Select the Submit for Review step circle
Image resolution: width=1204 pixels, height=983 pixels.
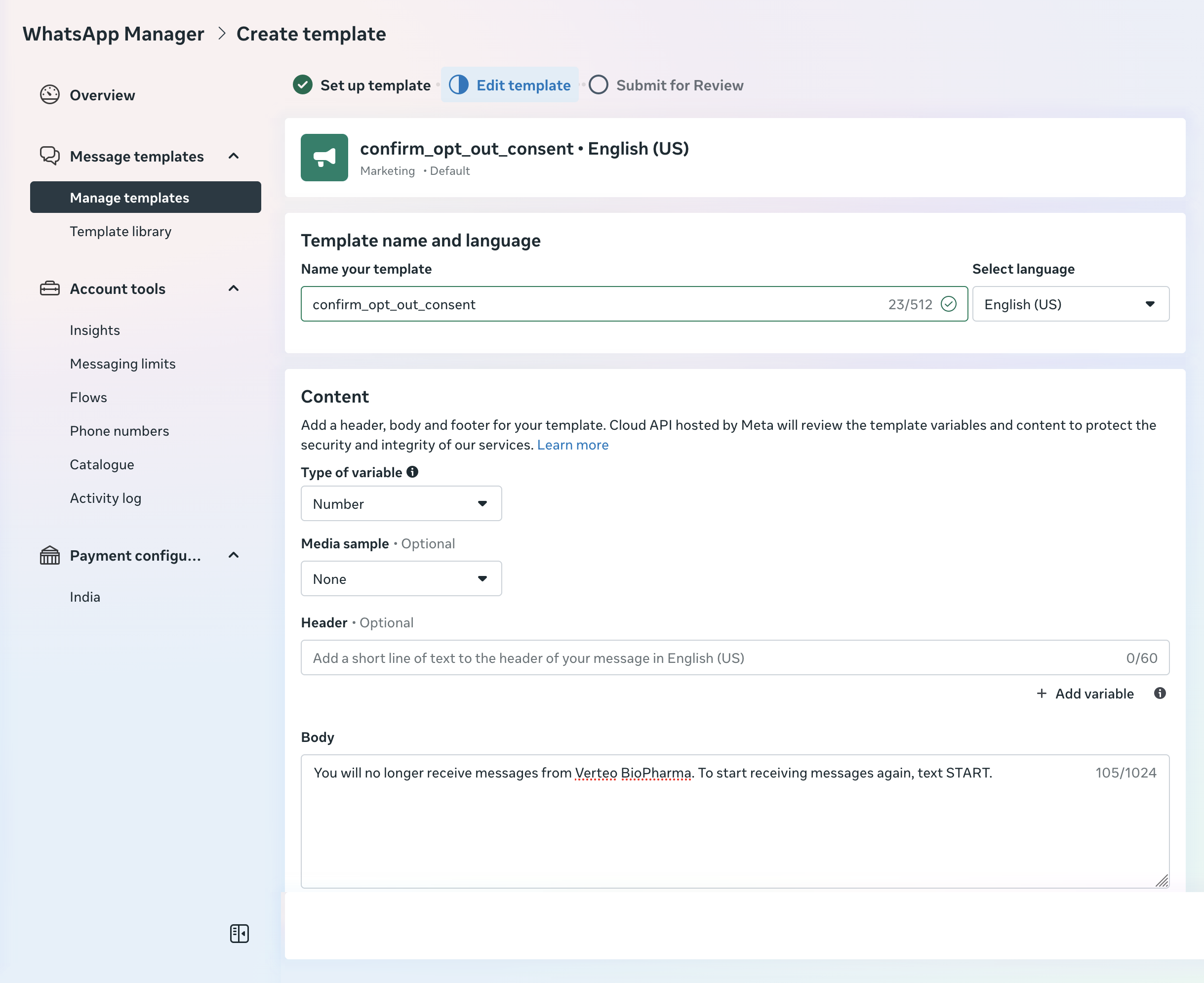pyautogui.click(x=599, y=85)
